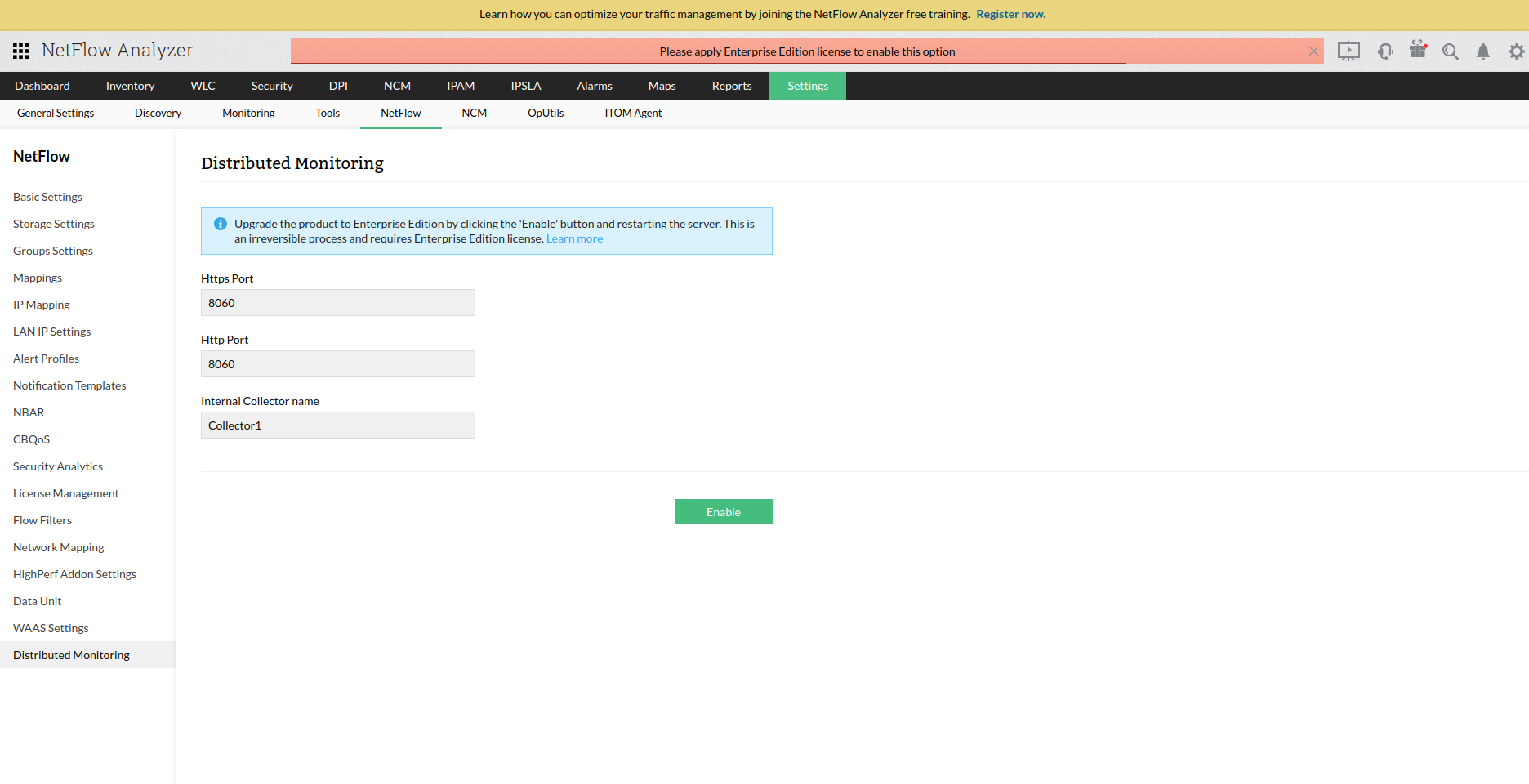Select the Maps menu
Viewport: 1529px width, 784px height.
pos(662,86)
